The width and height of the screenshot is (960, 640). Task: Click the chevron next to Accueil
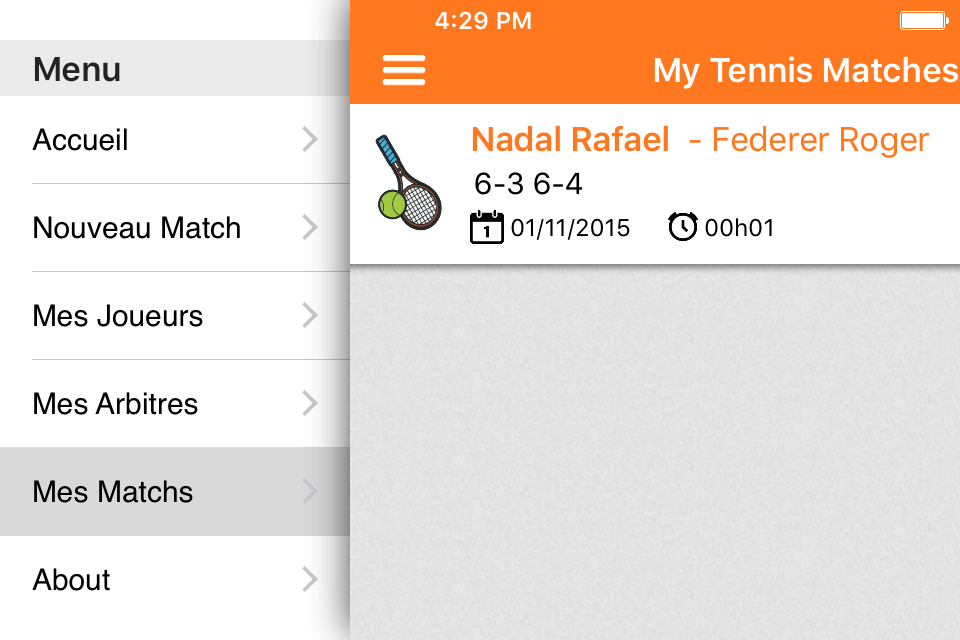coord(310,140)
